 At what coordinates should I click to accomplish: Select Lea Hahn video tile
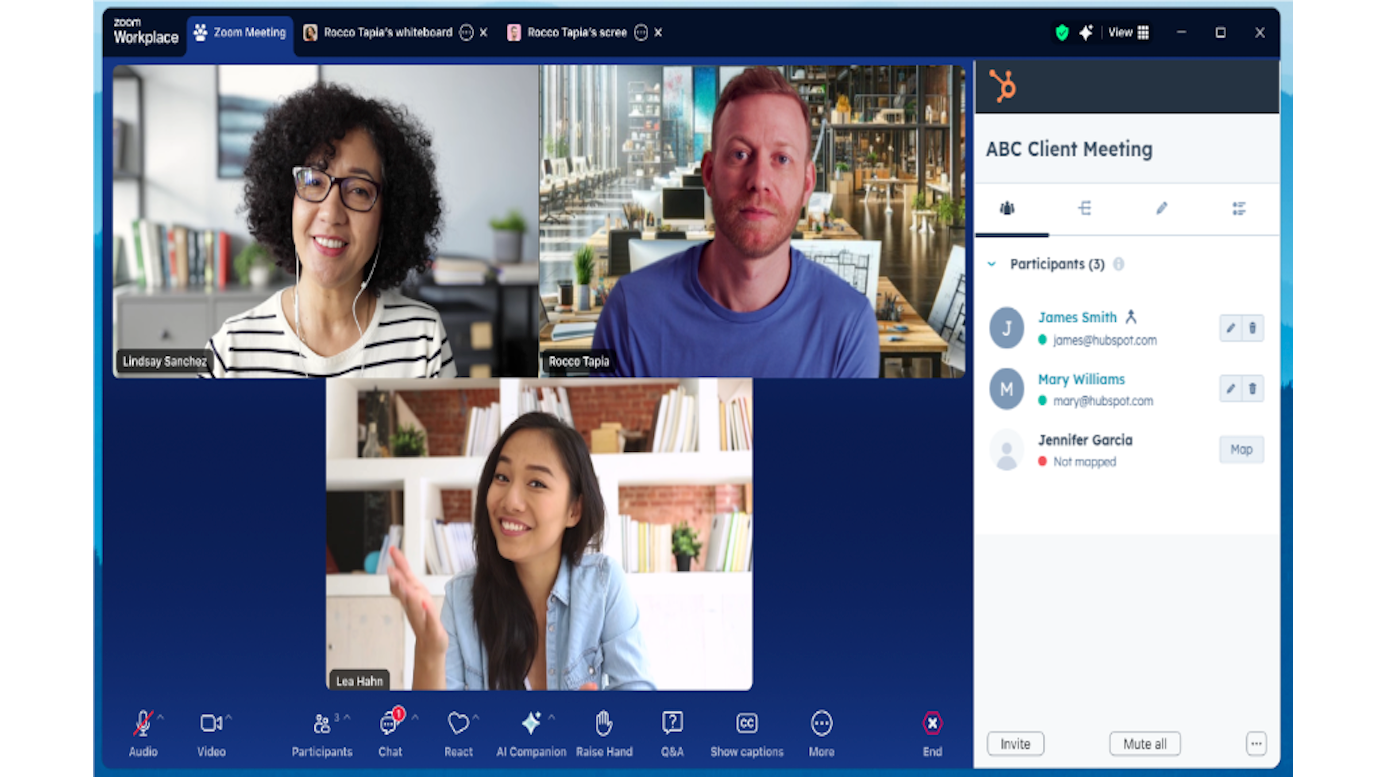[x=539, y=534]
